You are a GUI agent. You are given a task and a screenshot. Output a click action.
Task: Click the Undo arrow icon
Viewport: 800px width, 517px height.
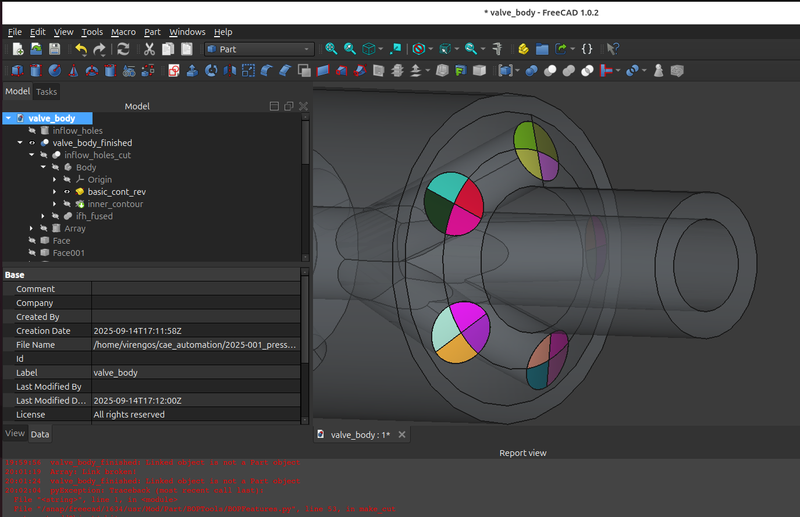[x=81, y=49]
